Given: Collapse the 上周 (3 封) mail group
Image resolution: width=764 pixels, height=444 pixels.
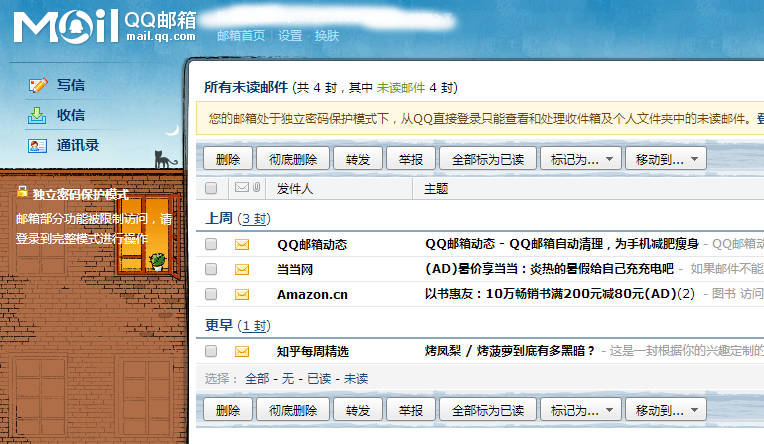Looking at the screenshot, I should 238,218.
